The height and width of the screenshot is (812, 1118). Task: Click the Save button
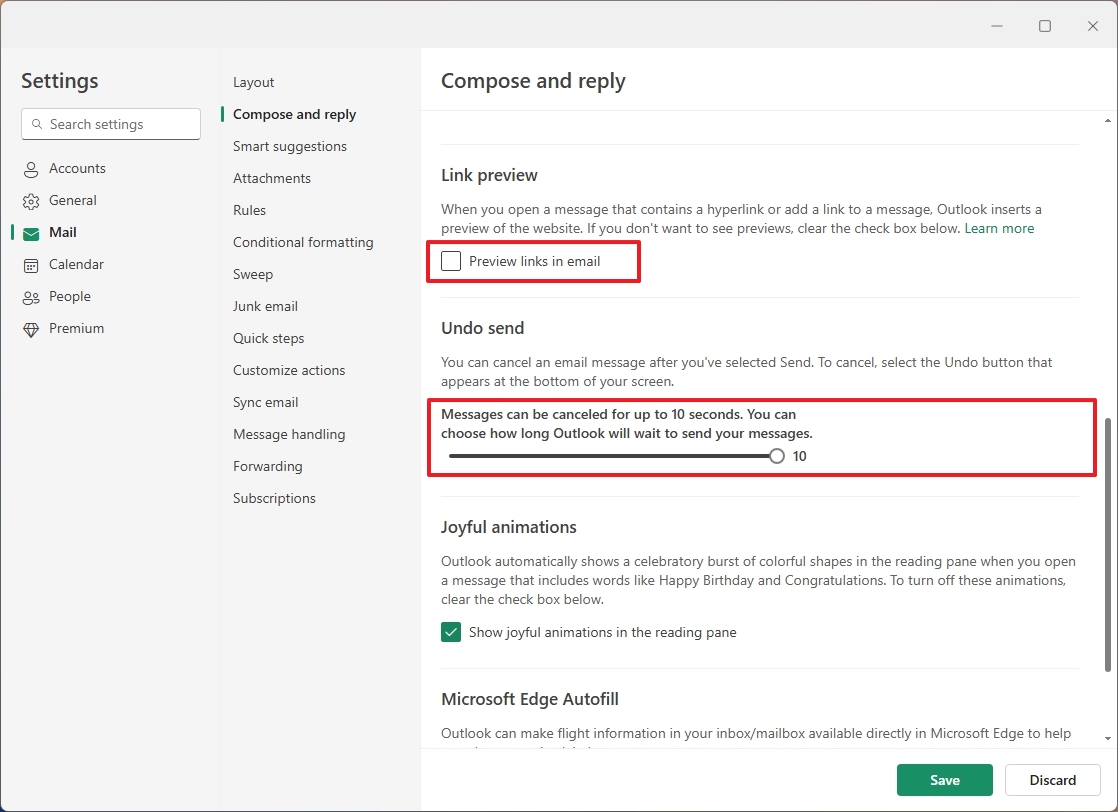[945, 780]
